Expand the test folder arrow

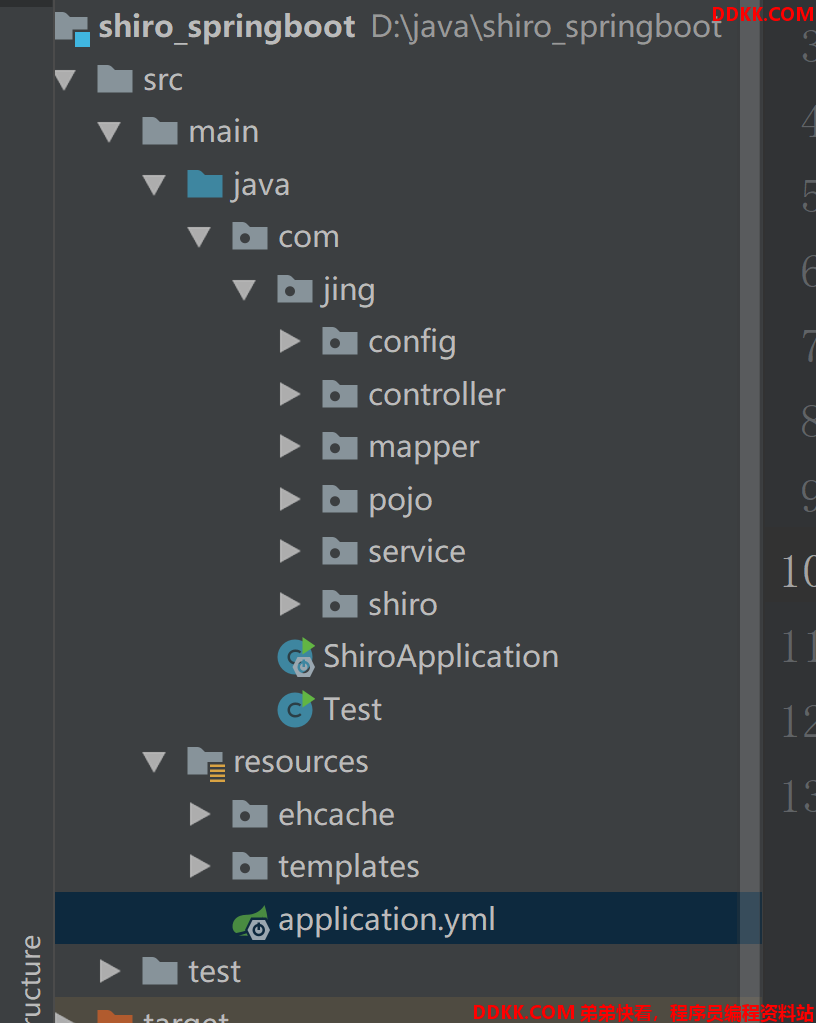pyautogui.click(x=110, y=971)
